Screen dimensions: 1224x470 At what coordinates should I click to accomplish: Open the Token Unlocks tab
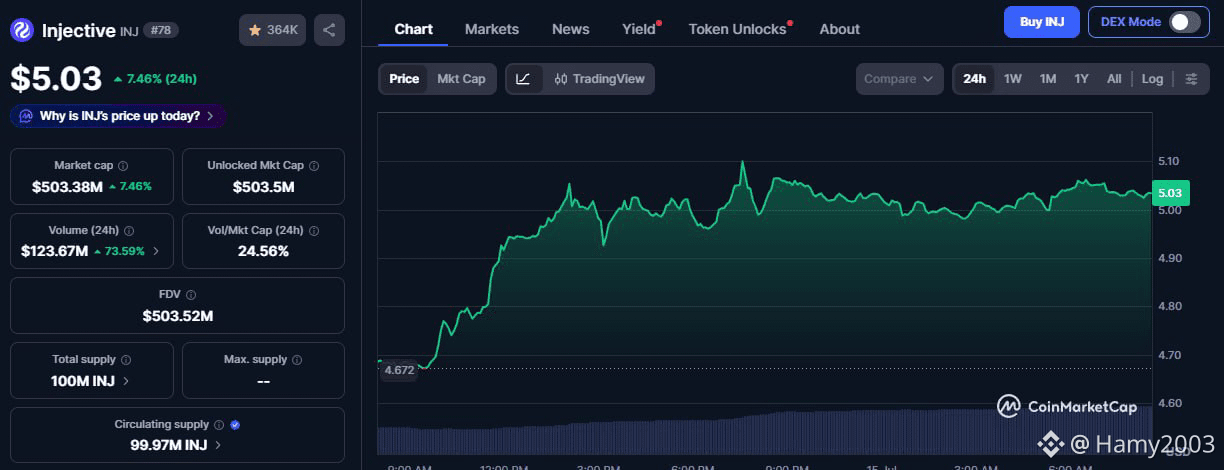click(738, 29)
